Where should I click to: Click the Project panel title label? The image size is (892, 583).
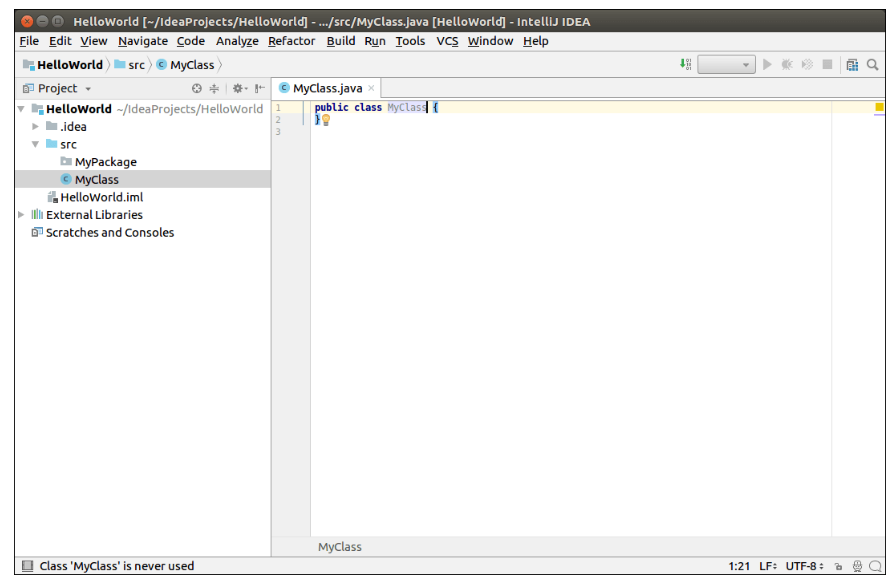point(57,88)
